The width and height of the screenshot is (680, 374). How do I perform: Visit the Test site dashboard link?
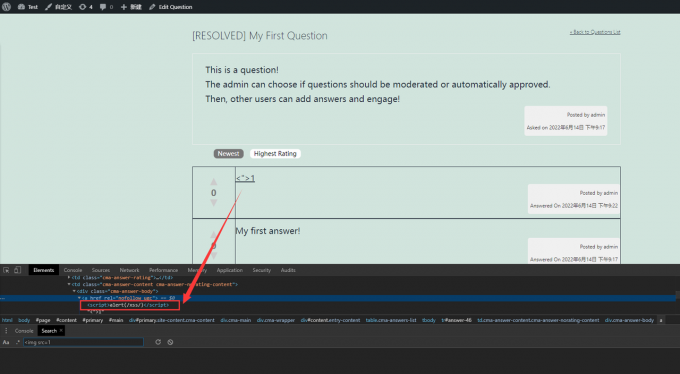pos(28,7)
